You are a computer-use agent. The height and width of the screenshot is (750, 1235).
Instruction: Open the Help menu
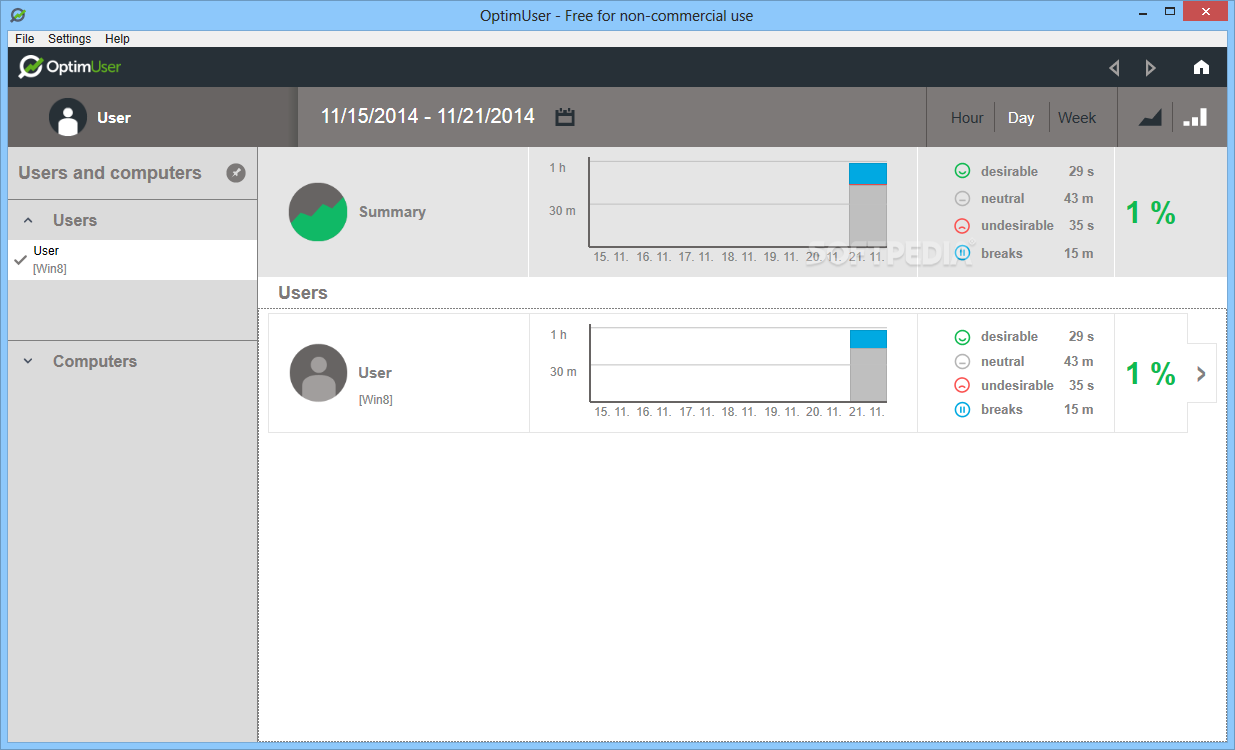point(118,39)
